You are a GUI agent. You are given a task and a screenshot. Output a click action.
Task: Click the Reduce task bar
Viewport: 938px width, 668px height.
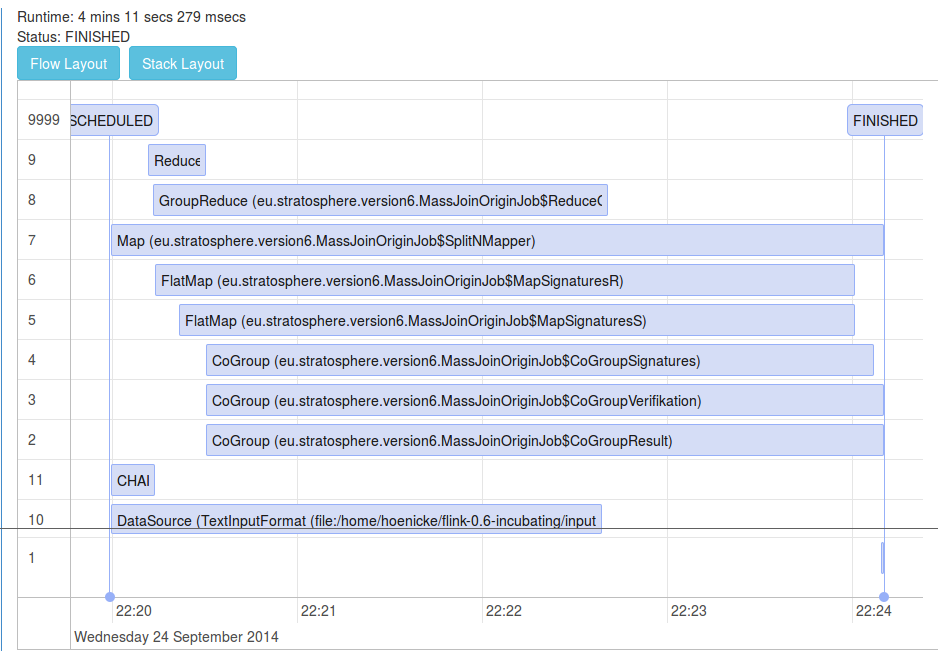[x=177, y=161]
